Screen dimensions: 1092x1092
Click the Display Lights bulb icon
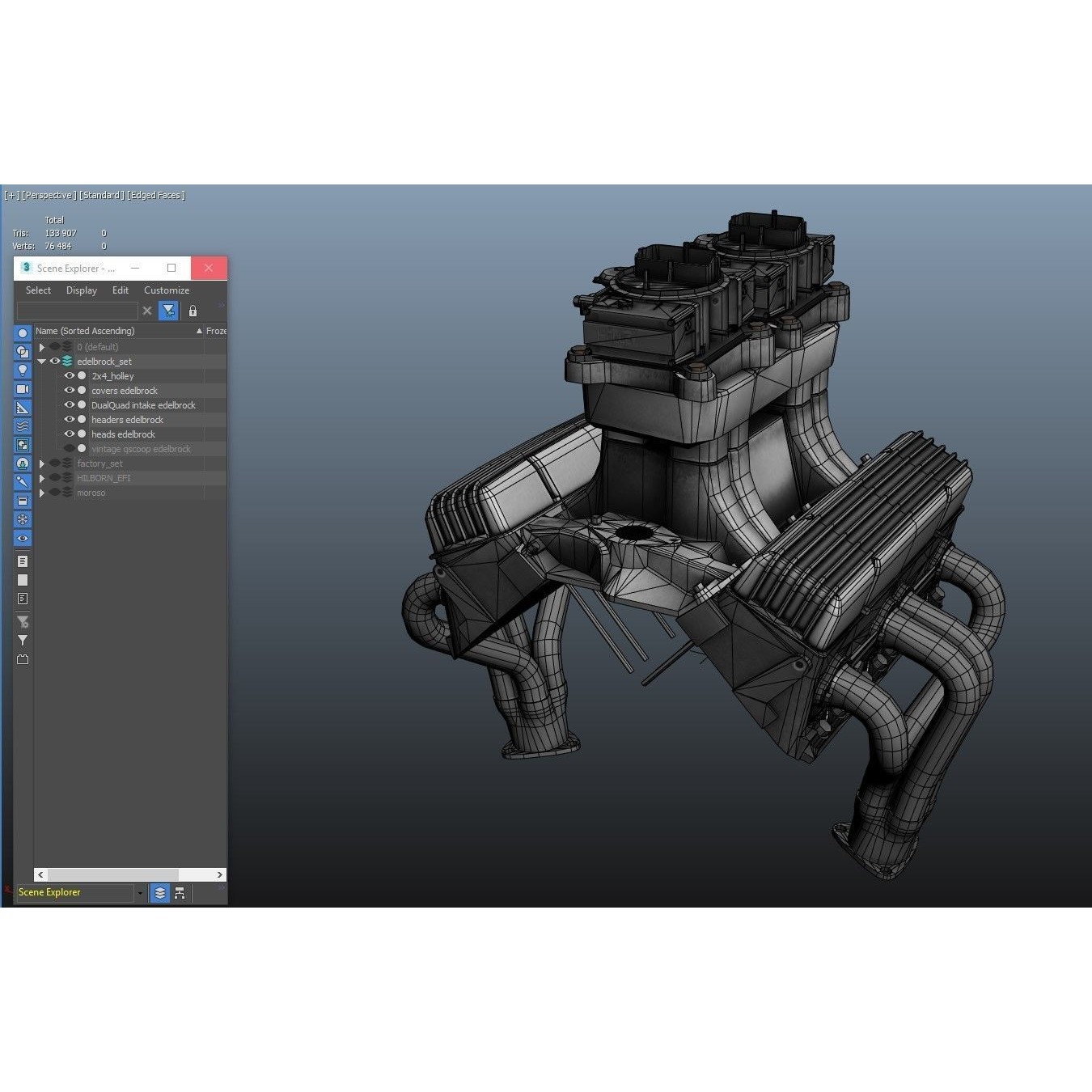click(22, 370)
